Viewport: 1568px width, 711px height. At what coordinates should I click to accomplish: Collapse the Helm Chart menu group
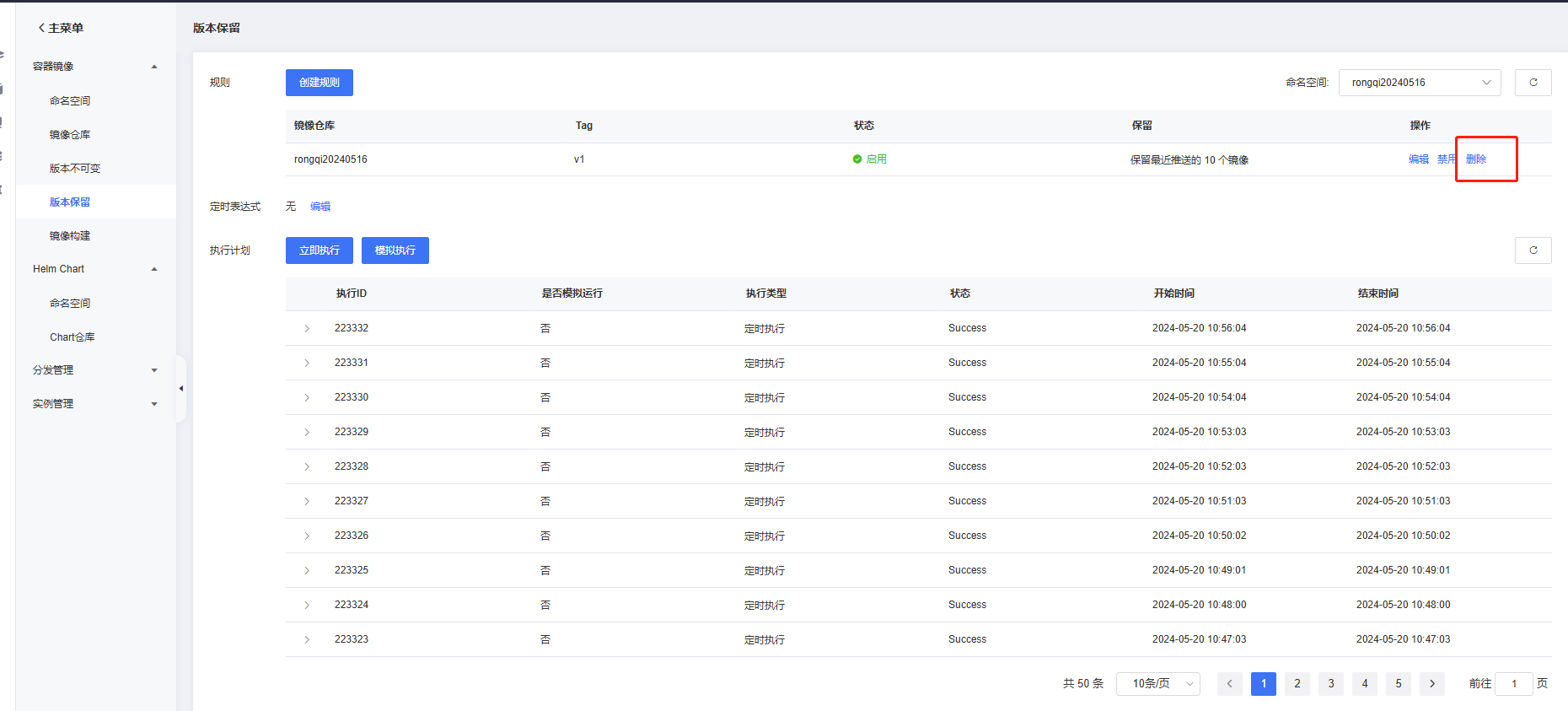154,269
